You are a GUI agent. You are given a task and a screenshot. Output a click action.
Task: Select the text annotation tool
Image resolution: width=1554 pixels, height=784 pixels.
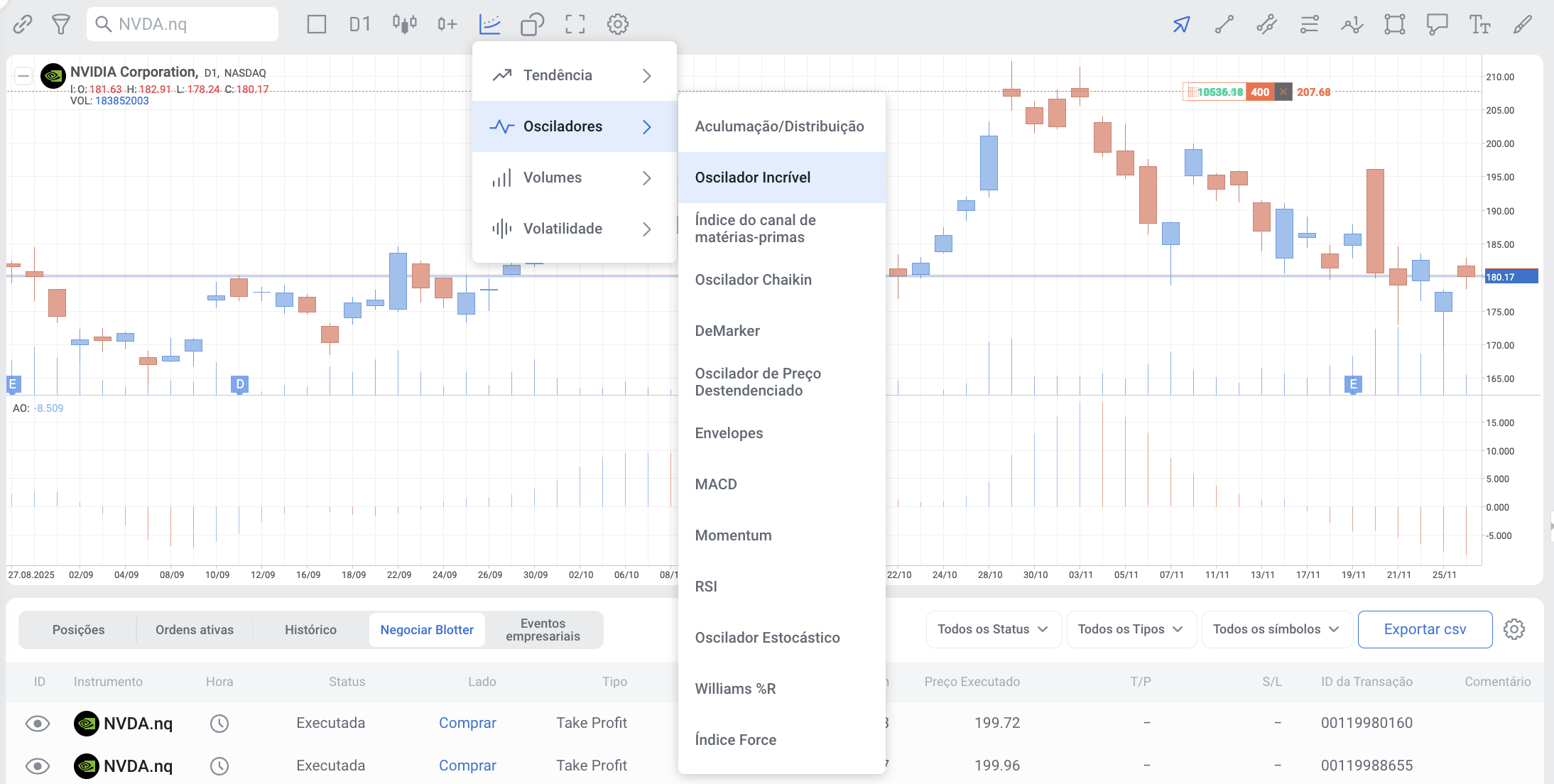point(1479,24)
